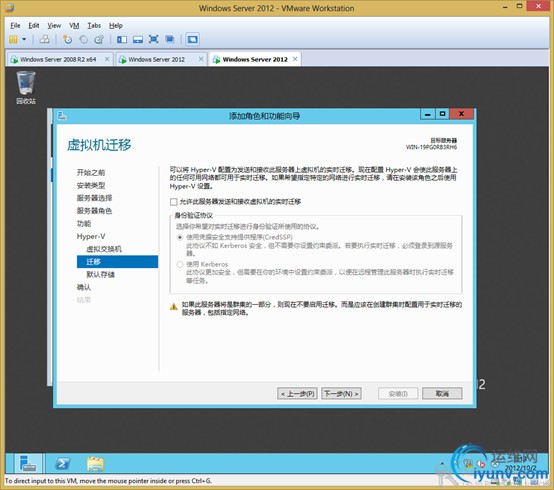Click the greyed 安装(I) install button
Screen dimensions: 554x490
point(398,394)
